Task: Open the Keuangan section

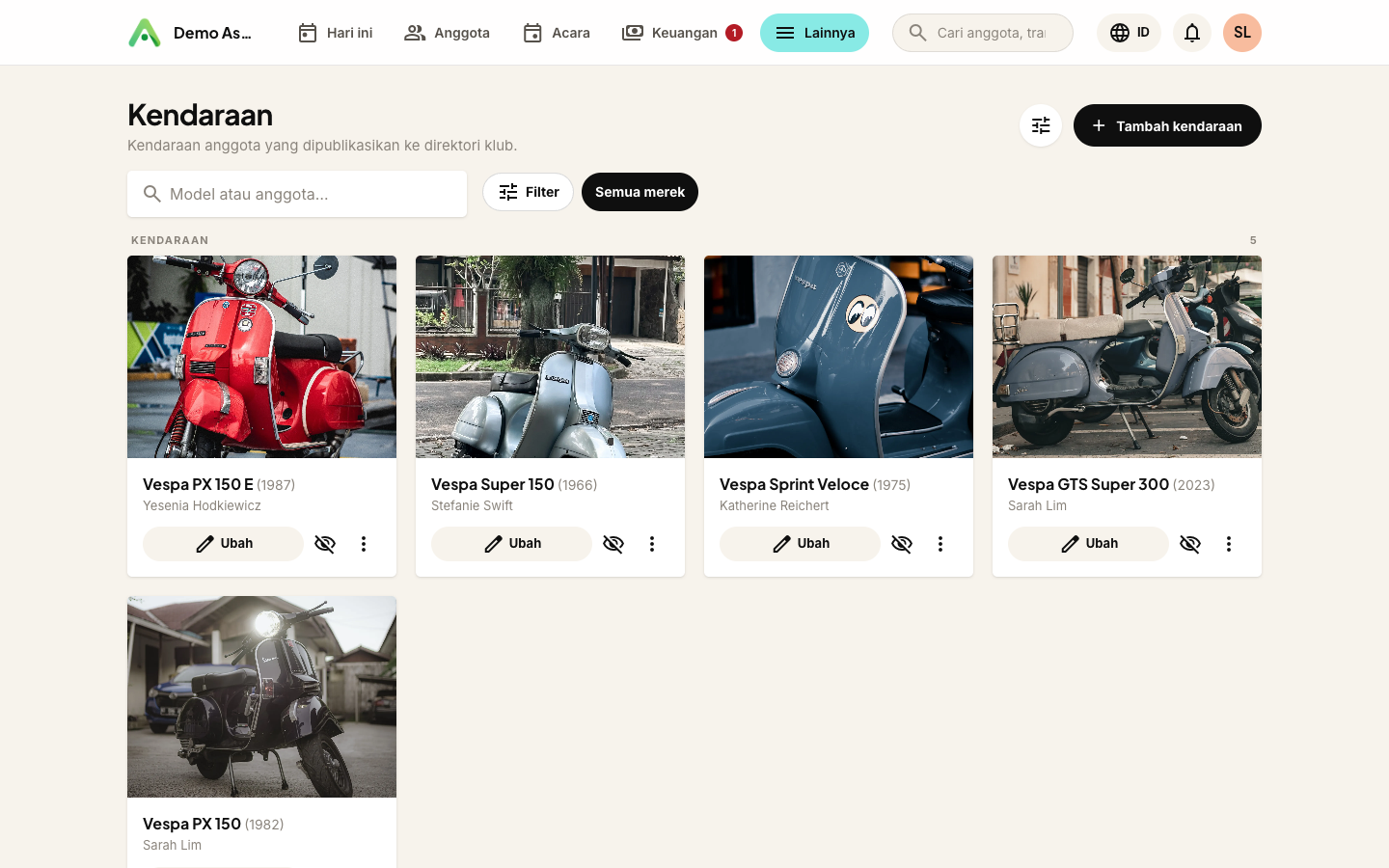Action: click(681, 33)
